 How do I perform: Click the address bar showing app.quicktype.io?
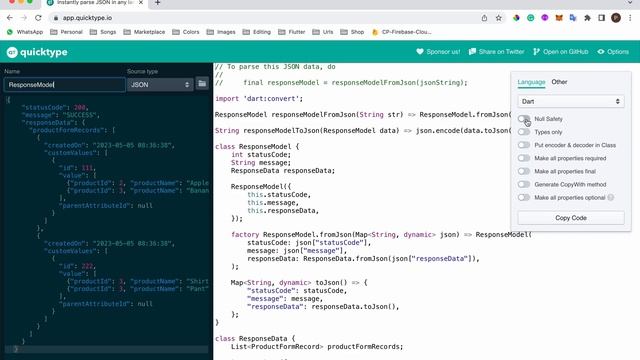point(261,18)
